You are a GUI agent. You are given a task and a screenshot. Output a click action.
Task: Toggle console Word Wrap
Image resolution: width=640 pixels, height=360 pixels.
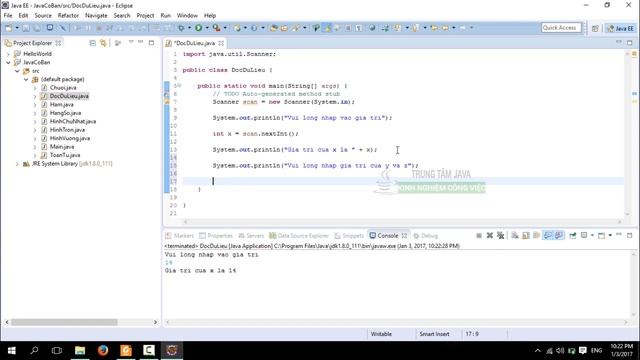click(x=536, y=236)
